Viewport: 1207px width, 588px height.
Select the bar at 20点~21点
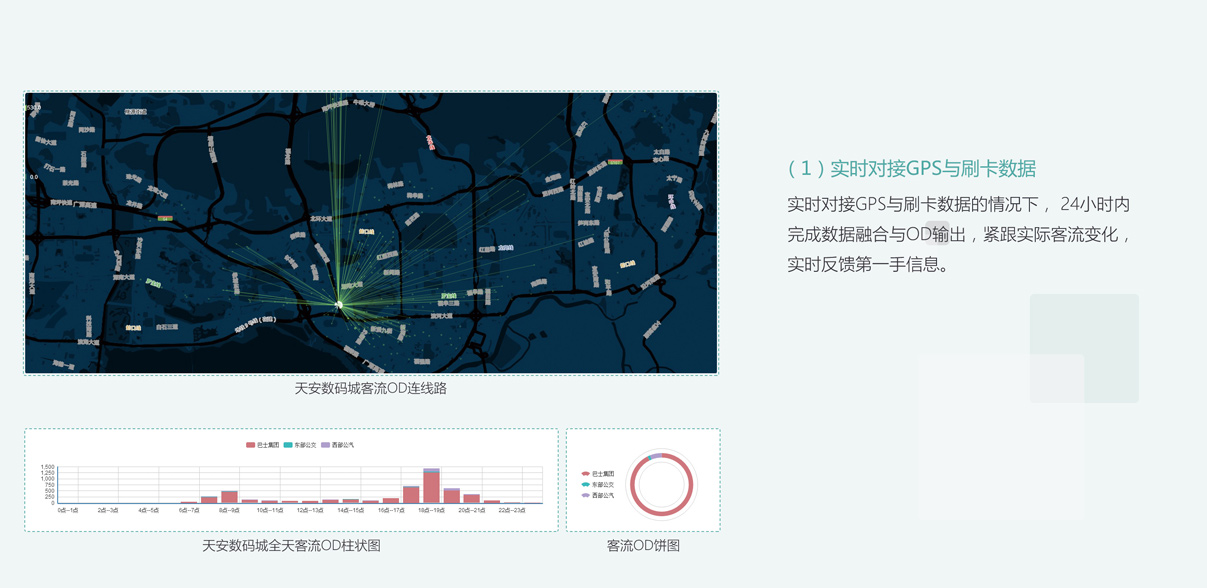471,499
